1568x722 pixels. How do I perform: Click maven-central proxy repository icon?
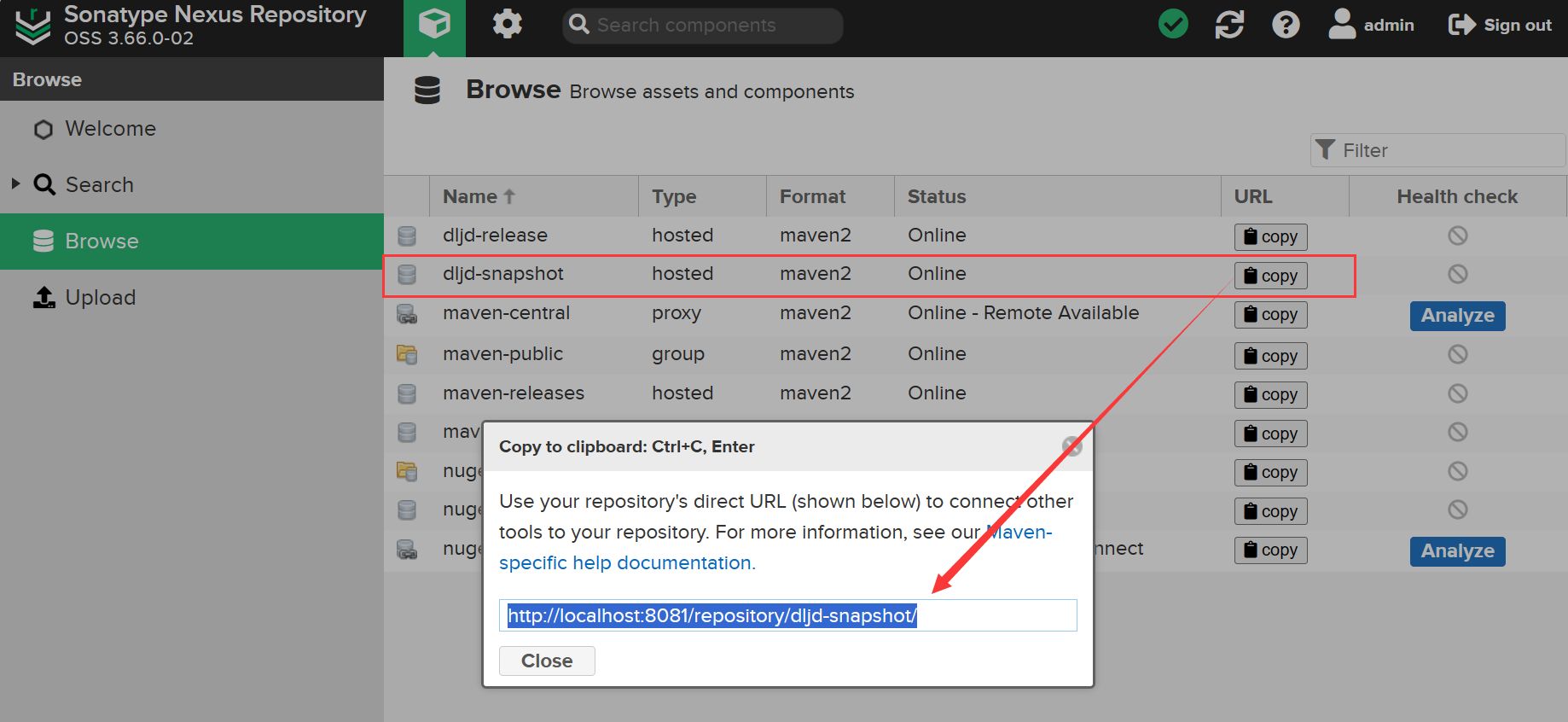pos(407,314)
